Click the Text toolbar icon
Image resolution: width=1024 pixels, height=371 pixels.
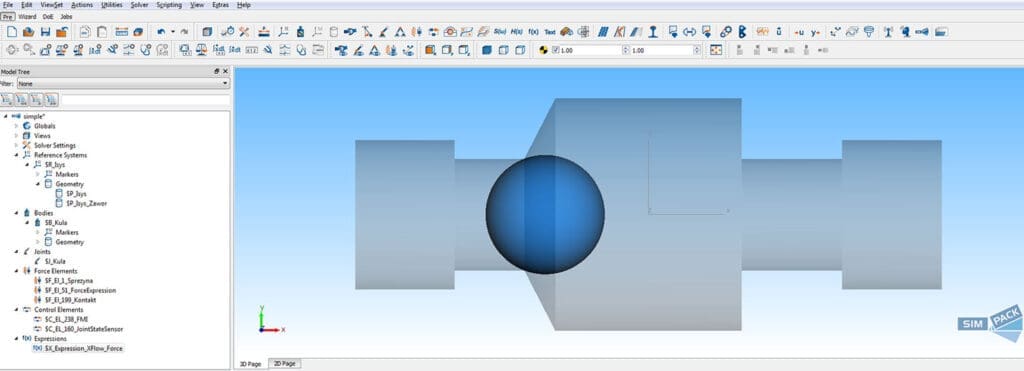(x=550, y=31)
